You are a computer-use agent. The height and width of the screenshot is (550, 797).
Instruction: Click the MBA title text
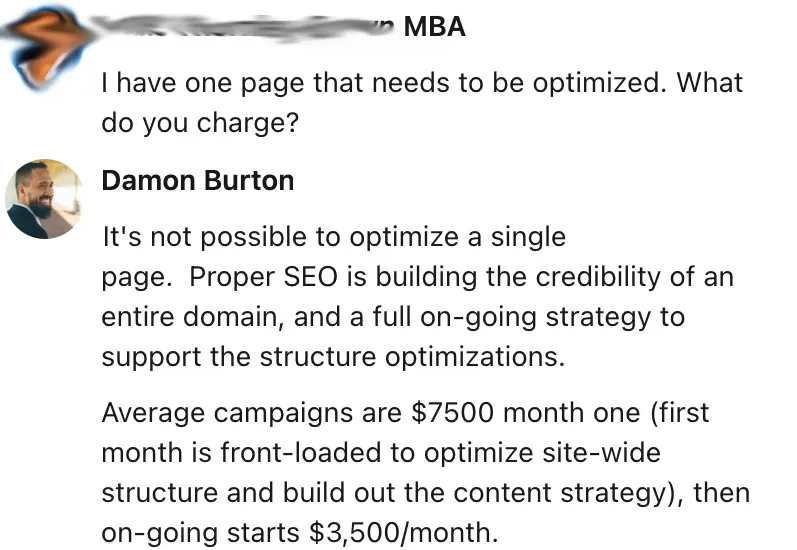click(x=435, y=27)
